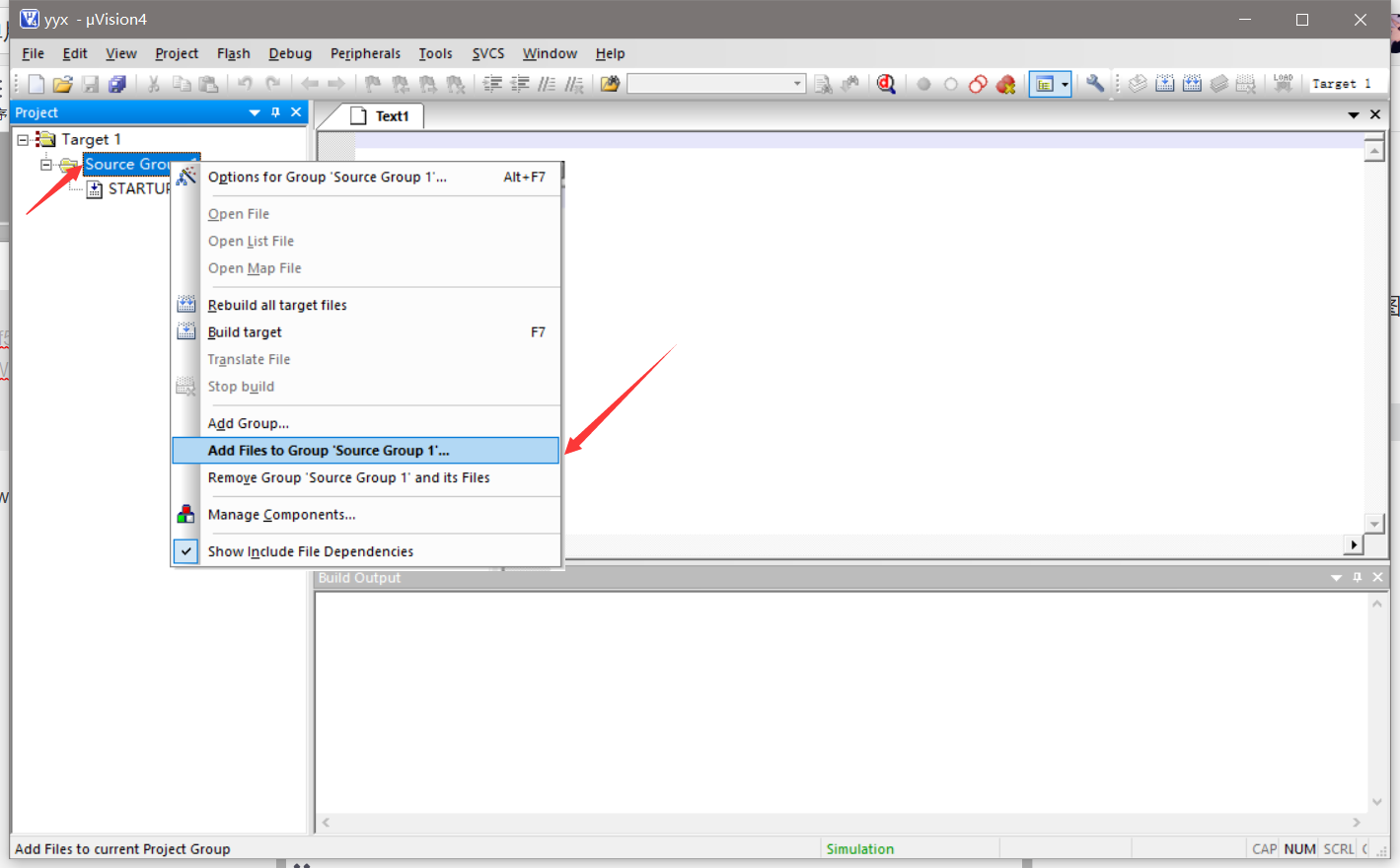Viewport: 1400px width, 868px height.
Task: Click the Build target toolbar icon
Action: pyautogui.click(x=1165, y=84)
